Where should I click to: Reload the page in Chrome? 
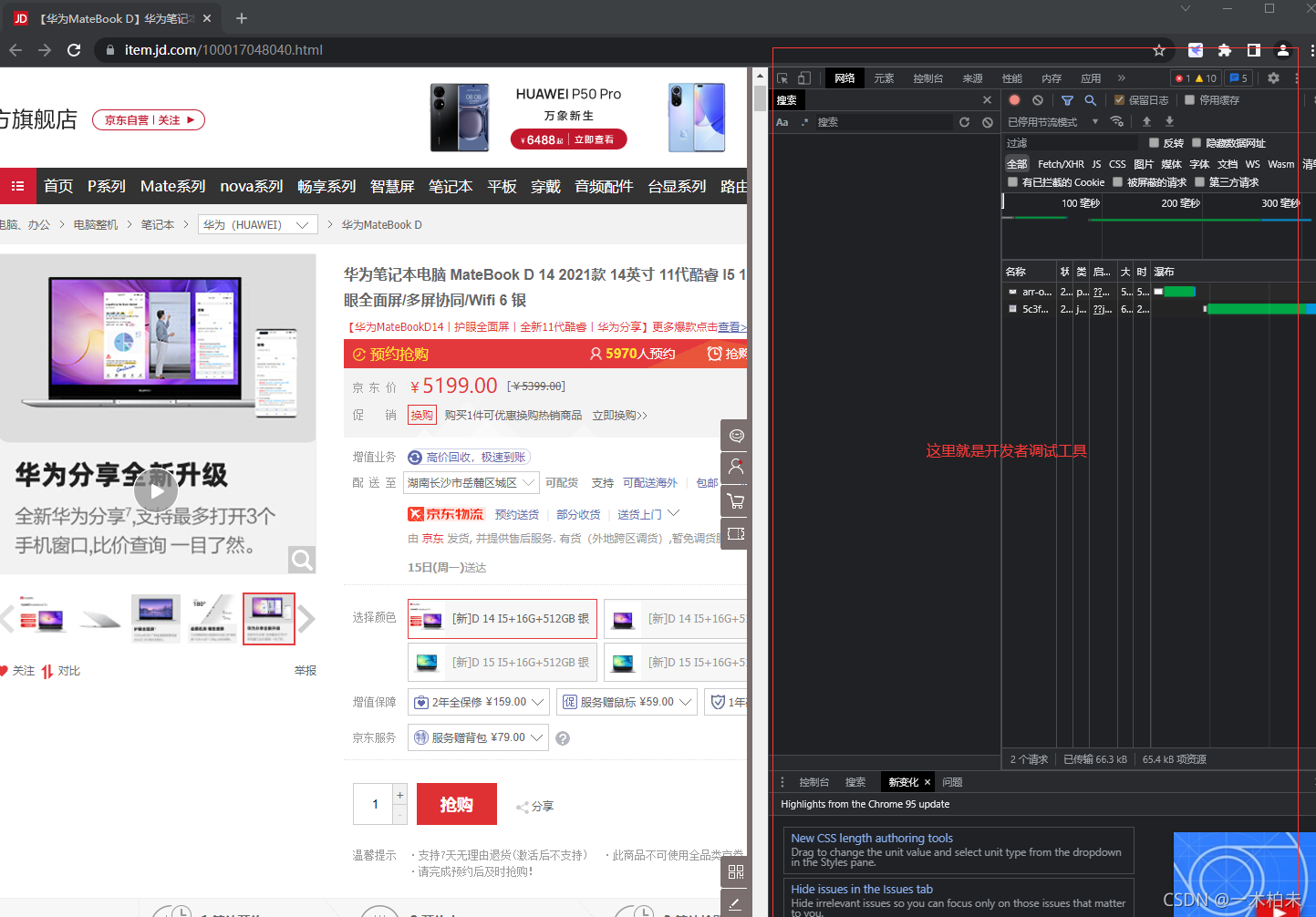pos(74,50)
